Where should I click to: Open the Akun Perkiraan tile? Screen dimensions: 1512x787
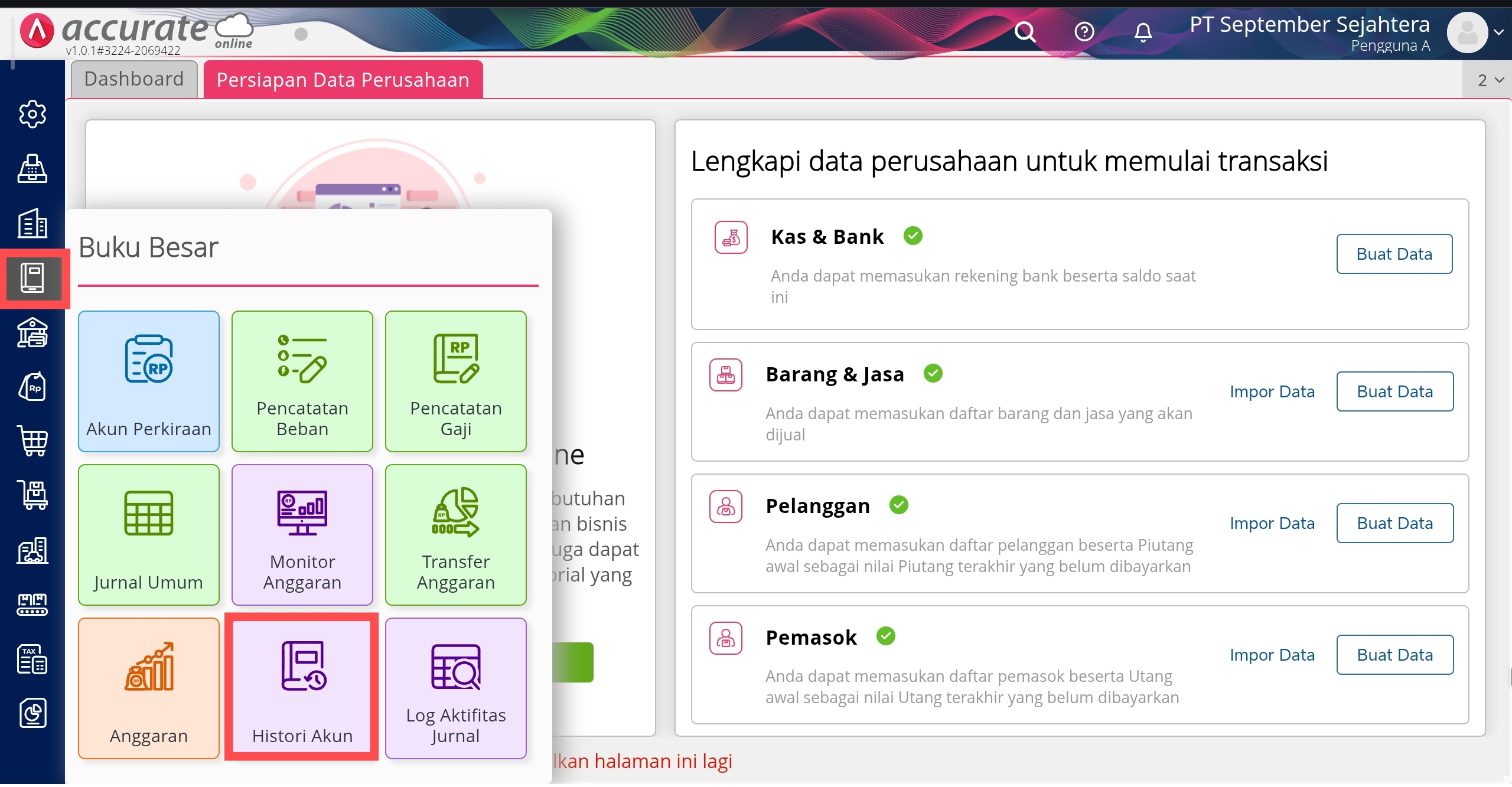(x=148, y=381)
